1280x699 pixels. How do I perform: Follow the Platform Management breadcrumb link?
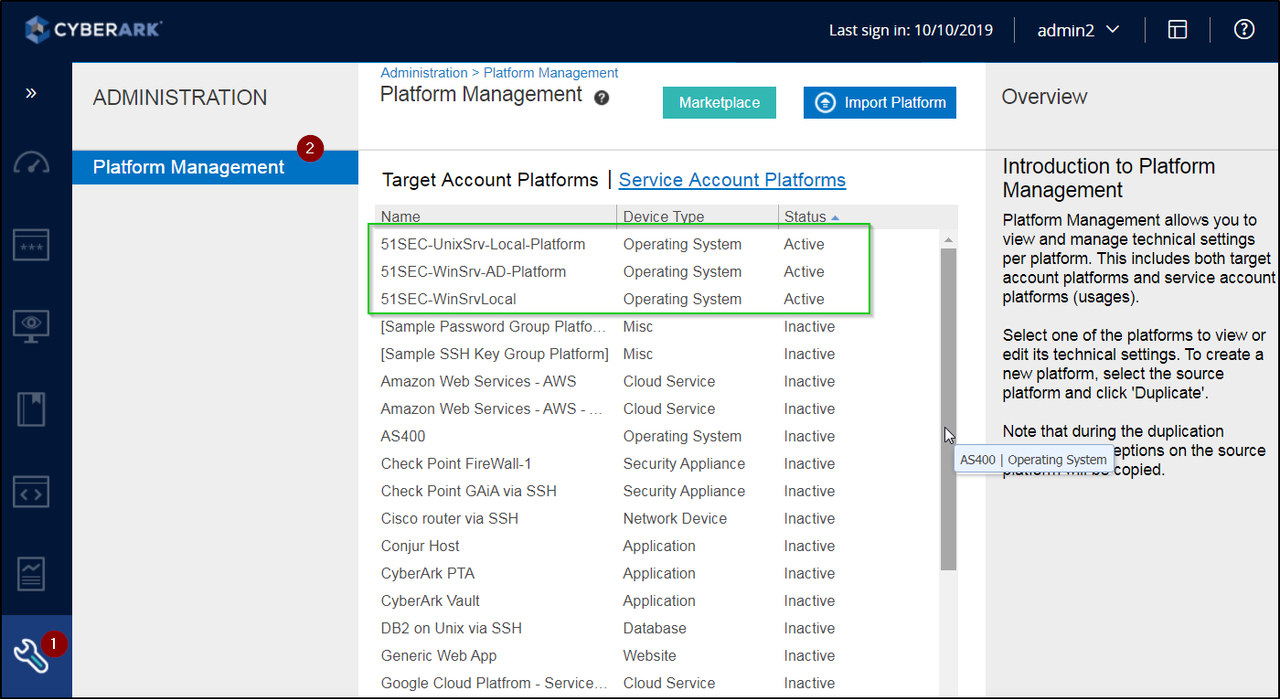pyautogui.click(x=551, y=73)
